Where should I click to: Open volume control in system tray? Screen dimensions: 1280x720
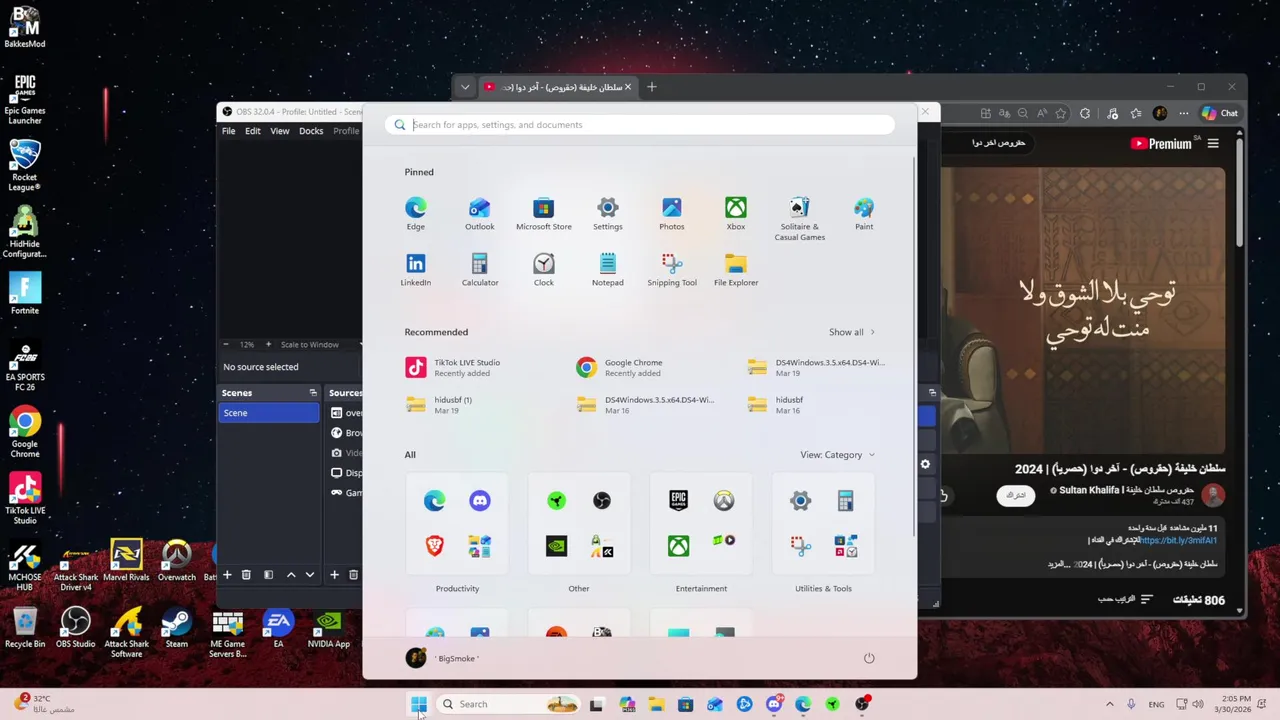click(1198, 704)
